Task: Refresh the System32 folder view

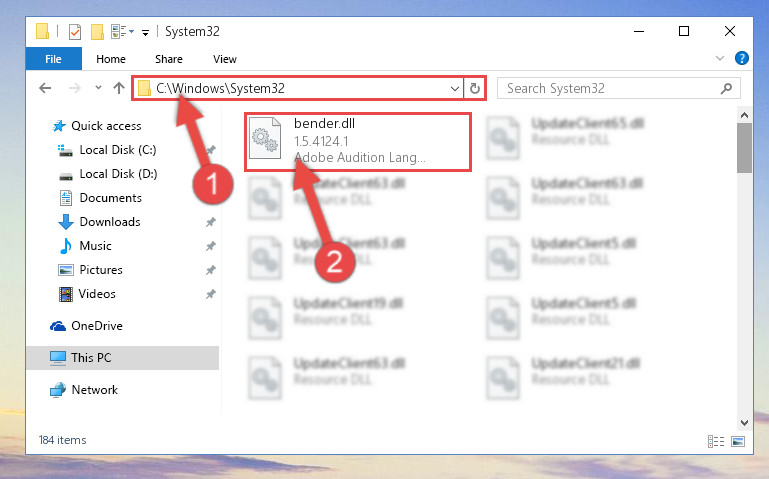Action: pos(474,89)
